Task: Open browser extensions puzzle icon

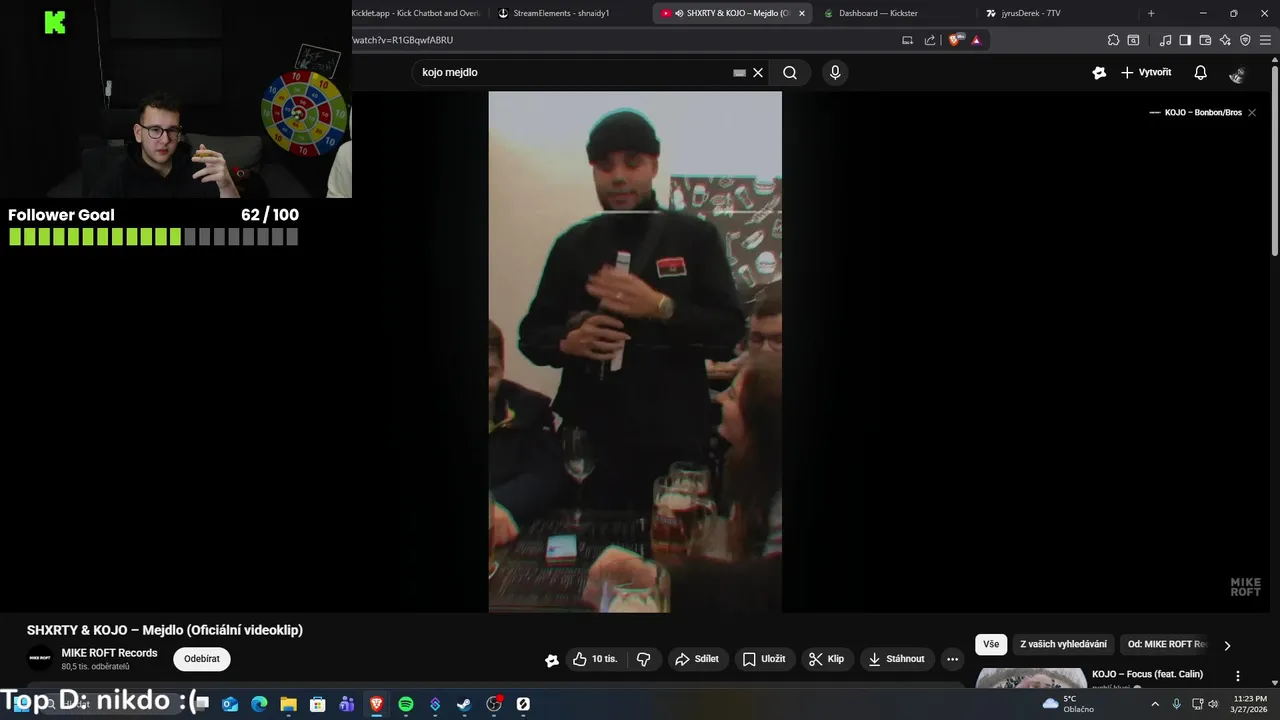Action: (x=1113, y=40)
